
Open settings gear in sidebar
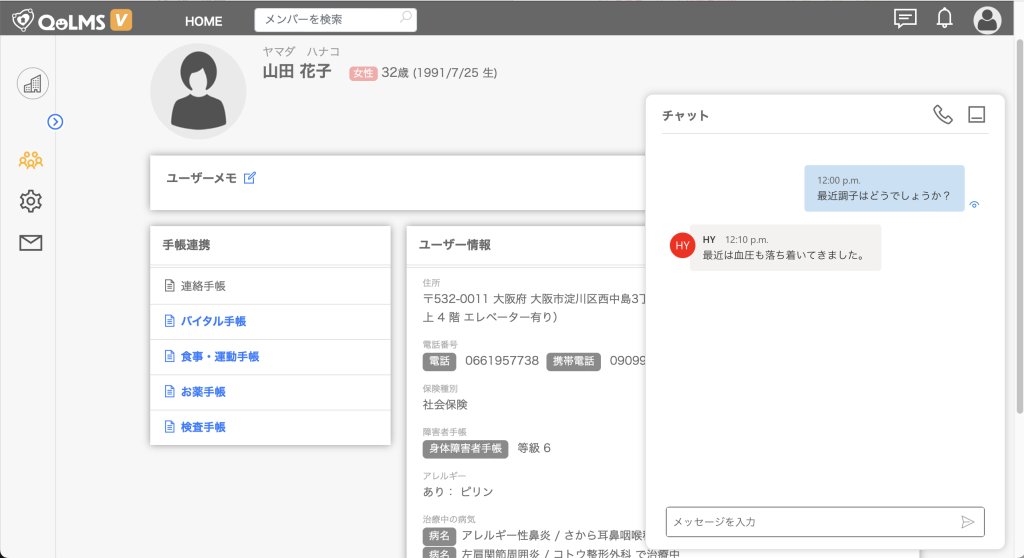click(x=31, y=201)
